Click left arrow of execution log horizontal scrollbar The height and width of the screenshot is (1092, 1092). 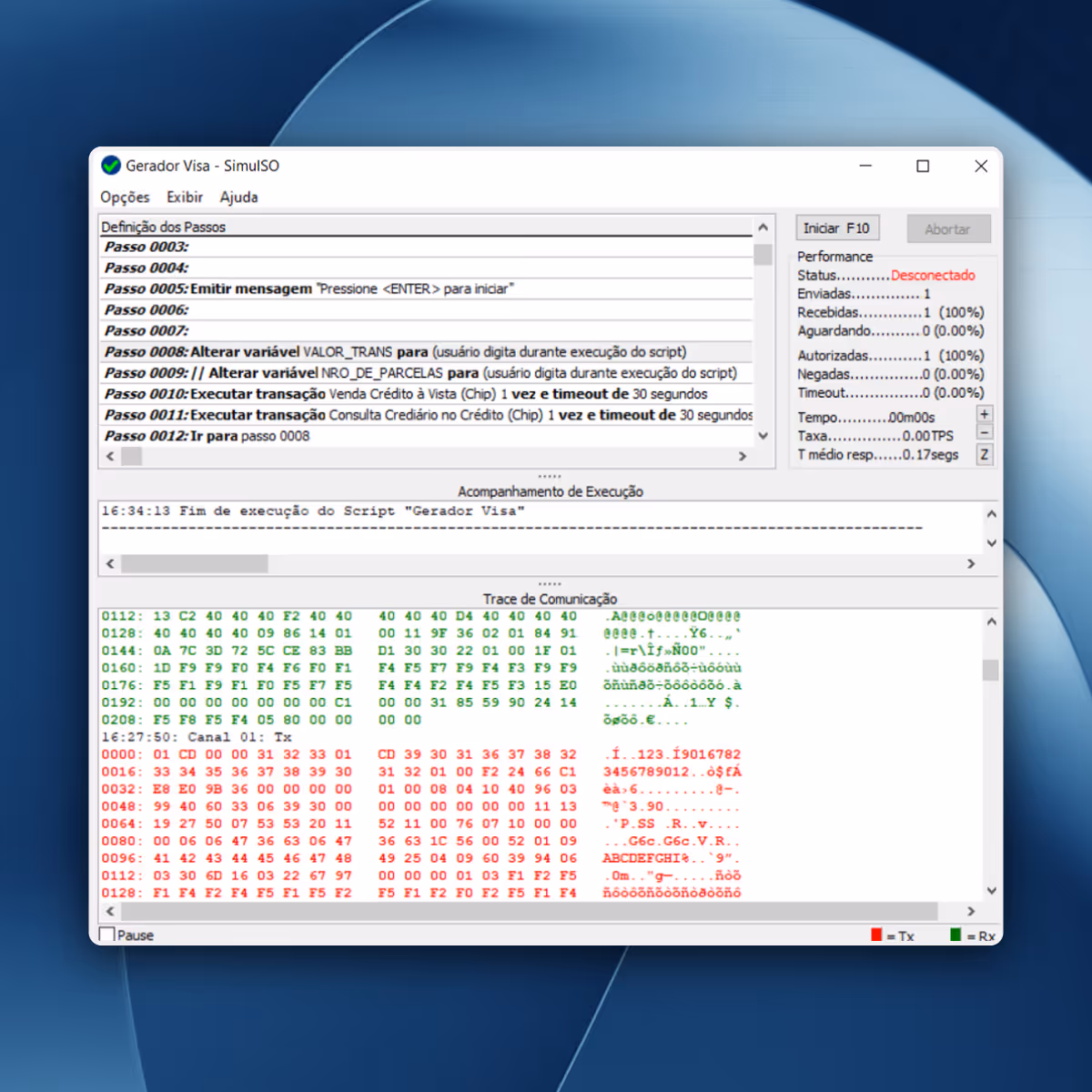point(111,564)
